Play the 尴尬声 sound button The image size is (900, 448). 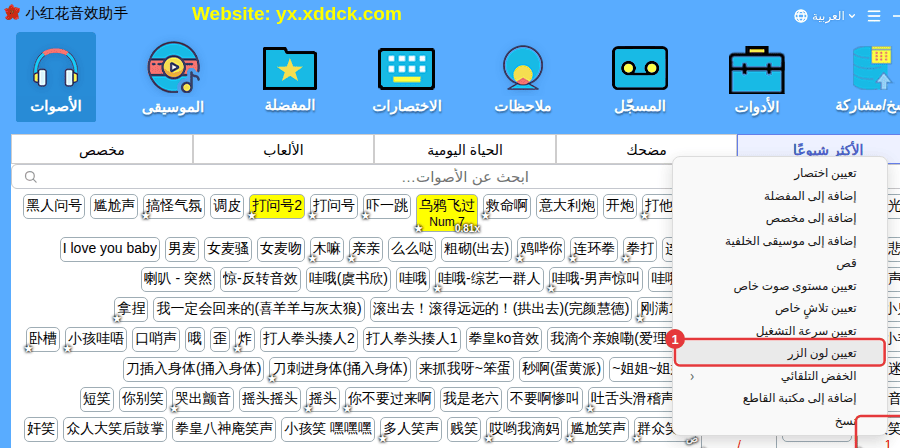114,206
